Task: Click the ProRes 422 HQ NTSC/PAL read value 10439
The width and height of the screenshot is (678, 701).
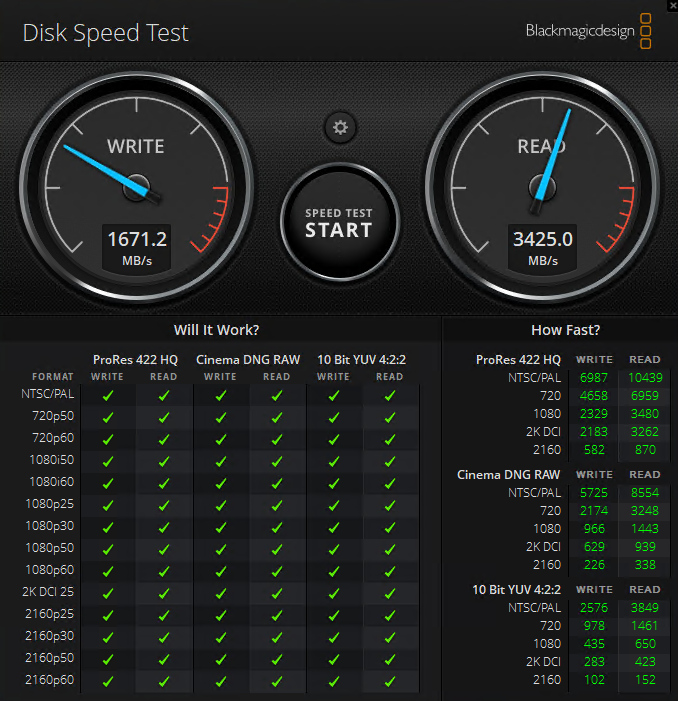Action: pyautogui.click(x=644, y=376)
